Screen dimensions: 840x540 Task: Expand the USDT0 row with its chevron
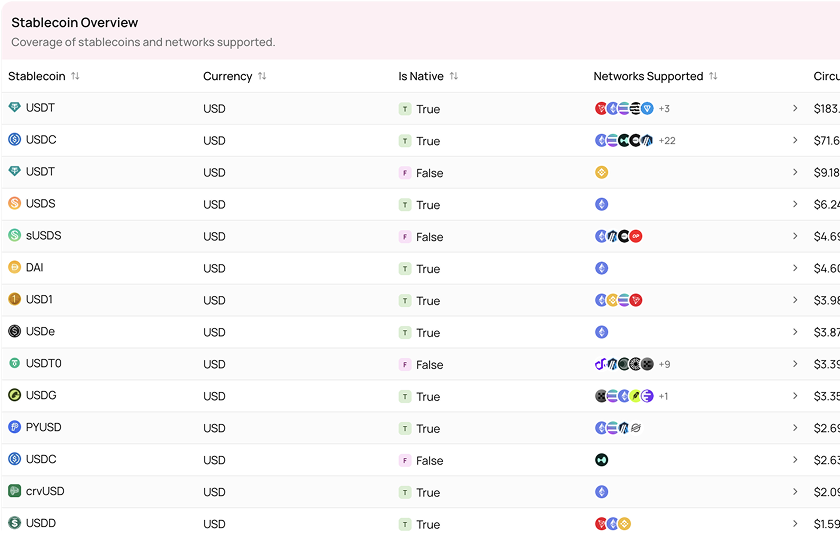pyautogui.click(x=795, y=364)
